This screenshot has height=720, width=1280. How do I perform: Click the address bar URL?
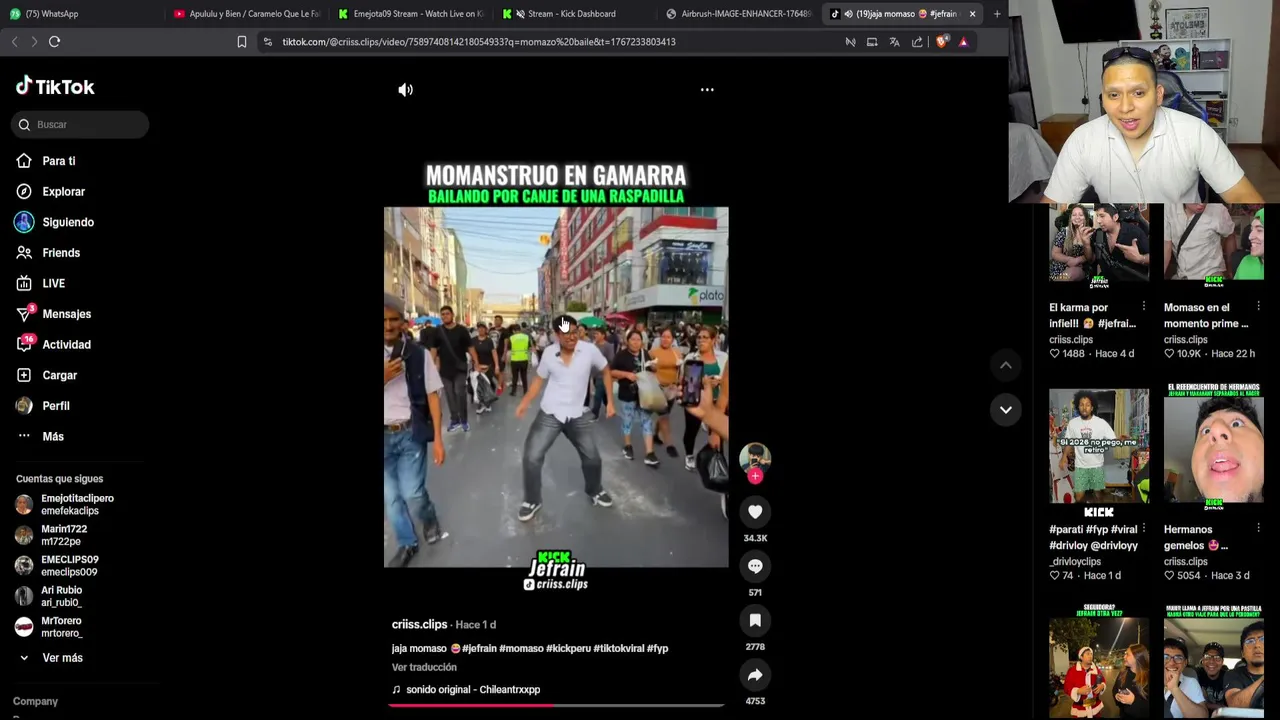(479, 42)
